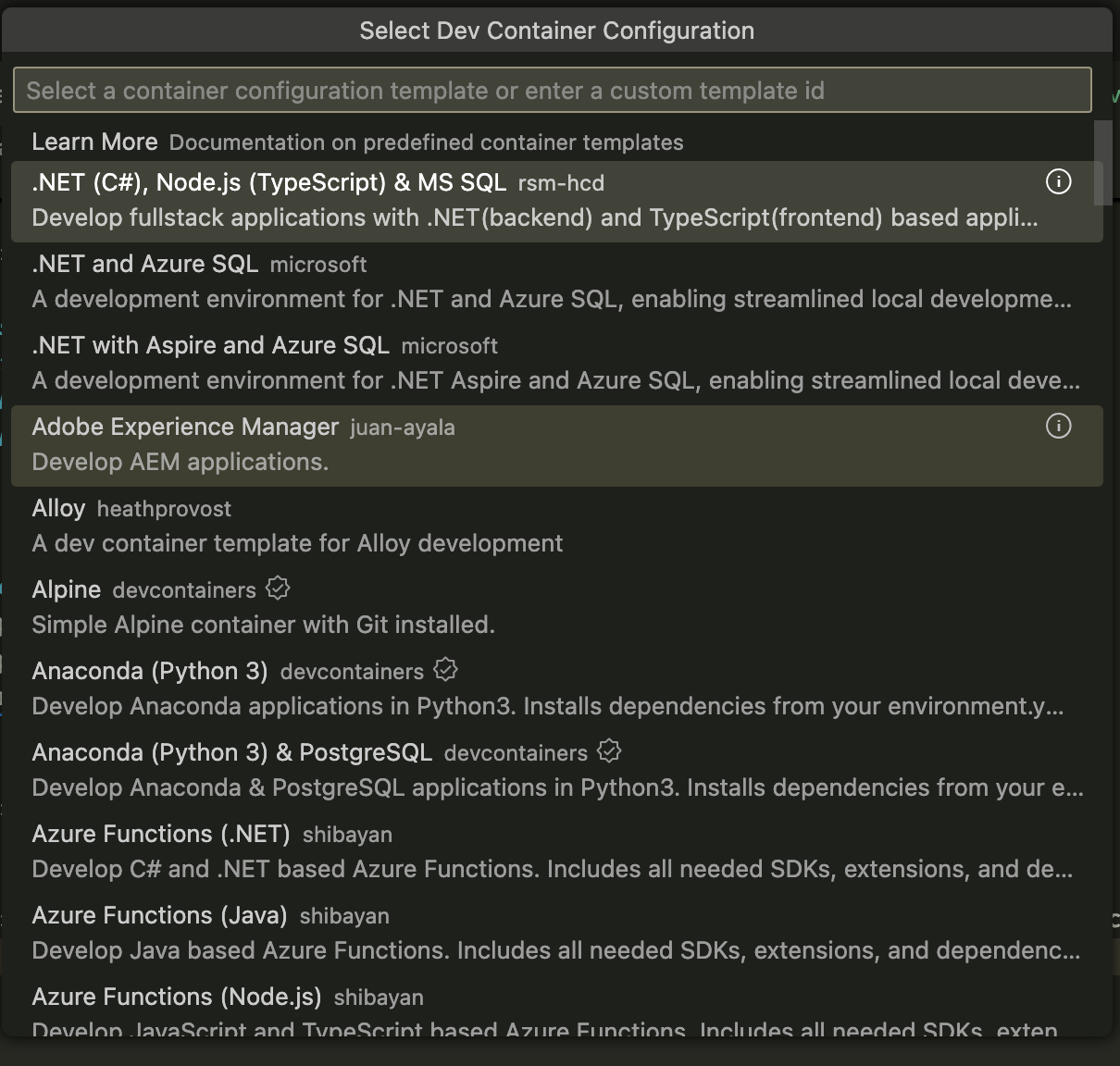Open info for .NET (C#), Node.js template
This screenshot has height=1066, width=1120.
point(1058,181)
